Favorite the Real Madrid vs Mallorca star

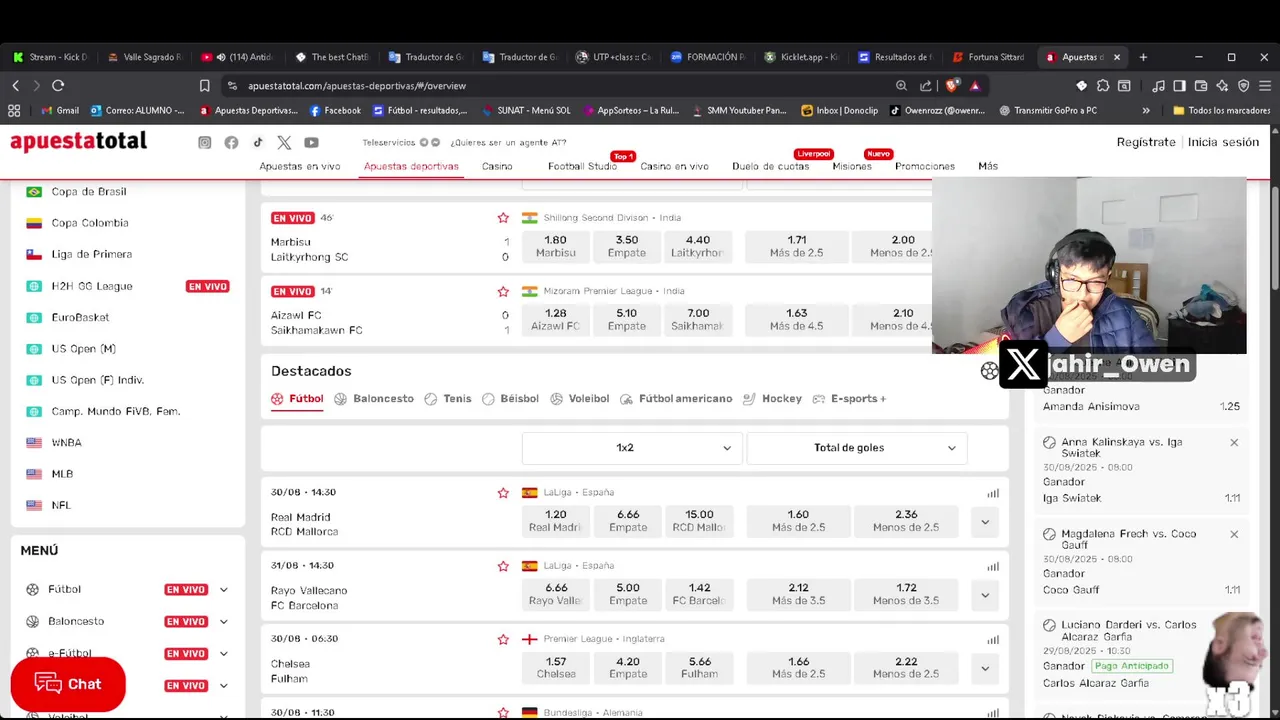coord(503,492)
